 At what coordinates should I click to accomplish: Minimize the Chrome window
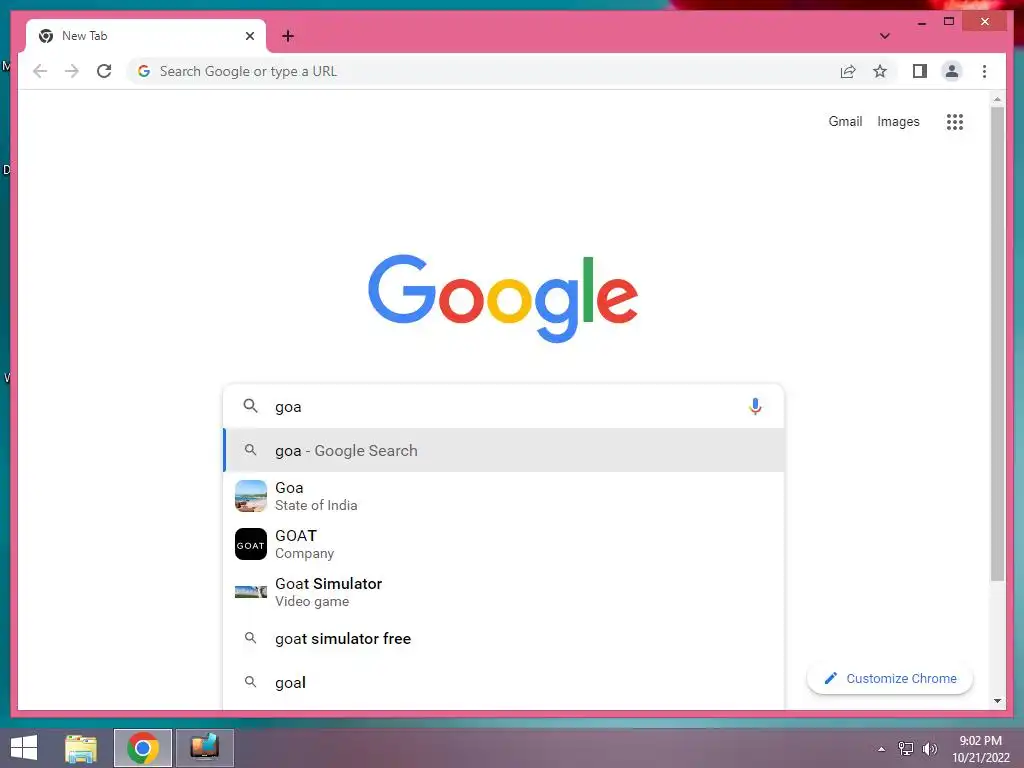(x=921, y=22)
